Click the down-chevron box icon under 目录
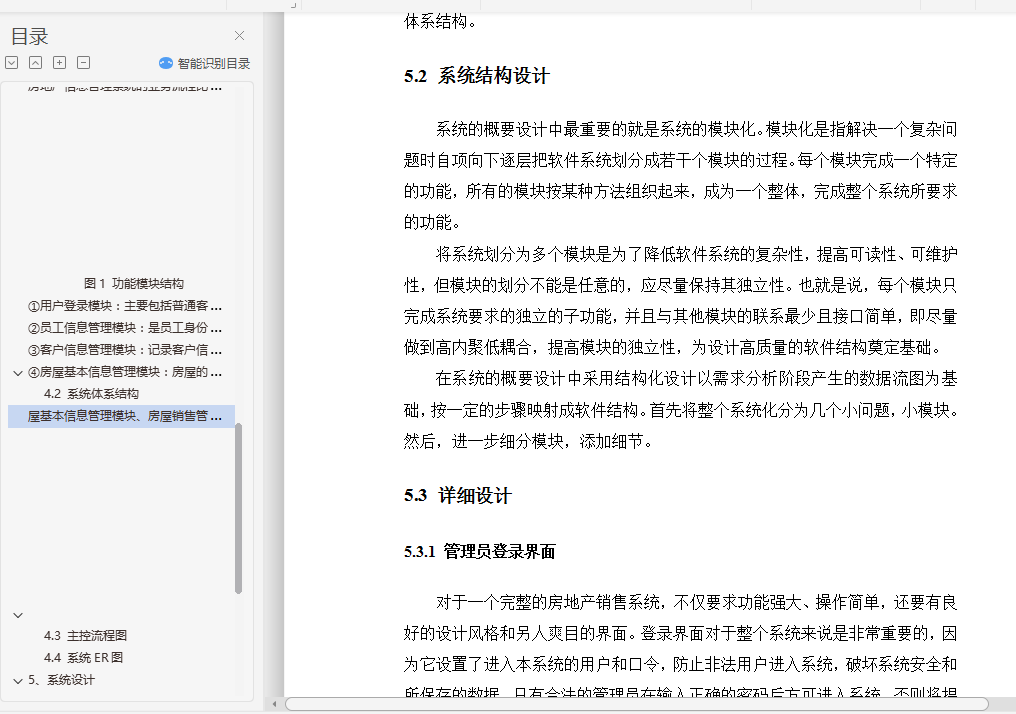This screenshot has height=714, width=1016. (12, 62)
